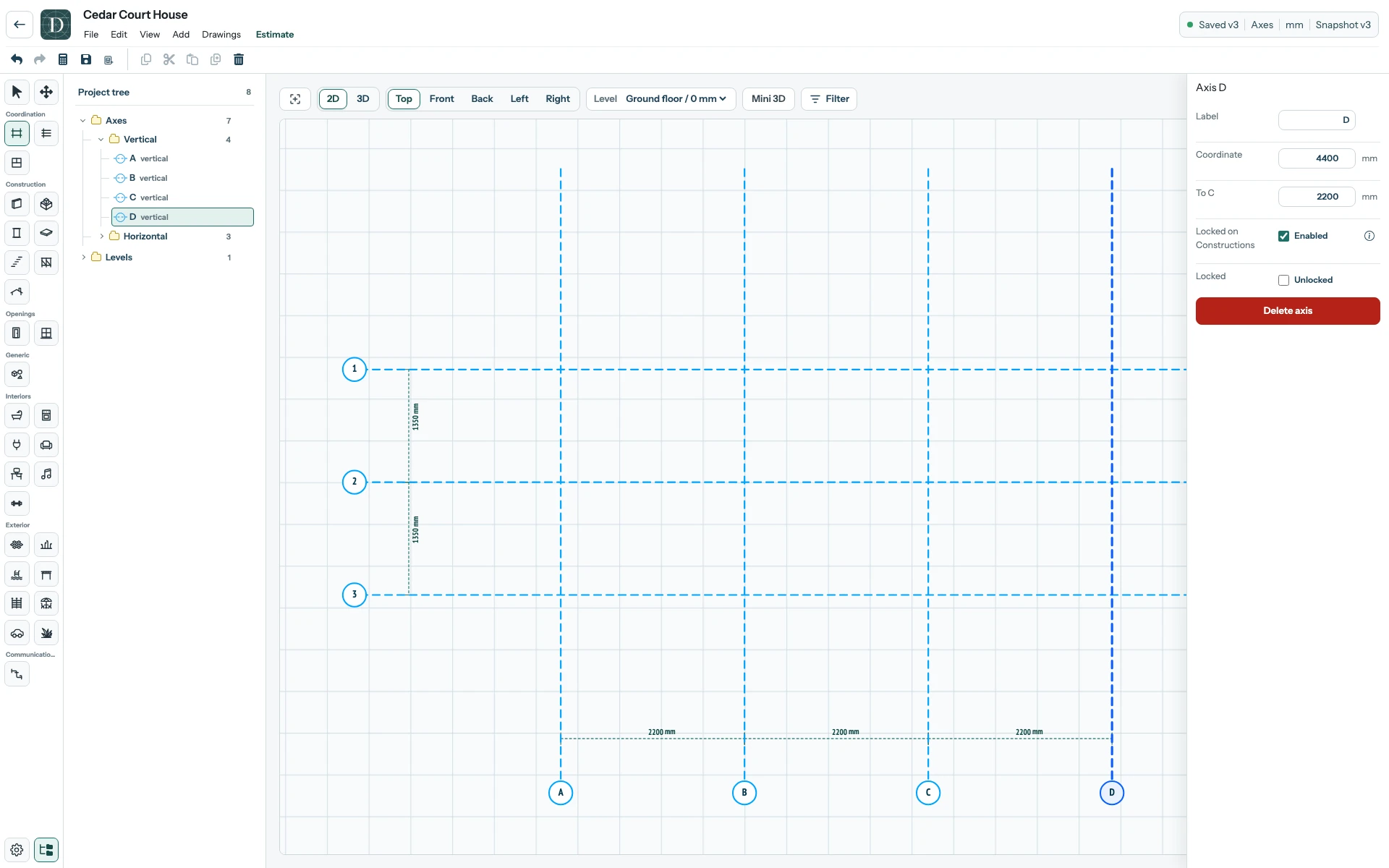Select the bathtub interior tool
The height and width of the screenshot is (868, 1389).
[17, 416]
